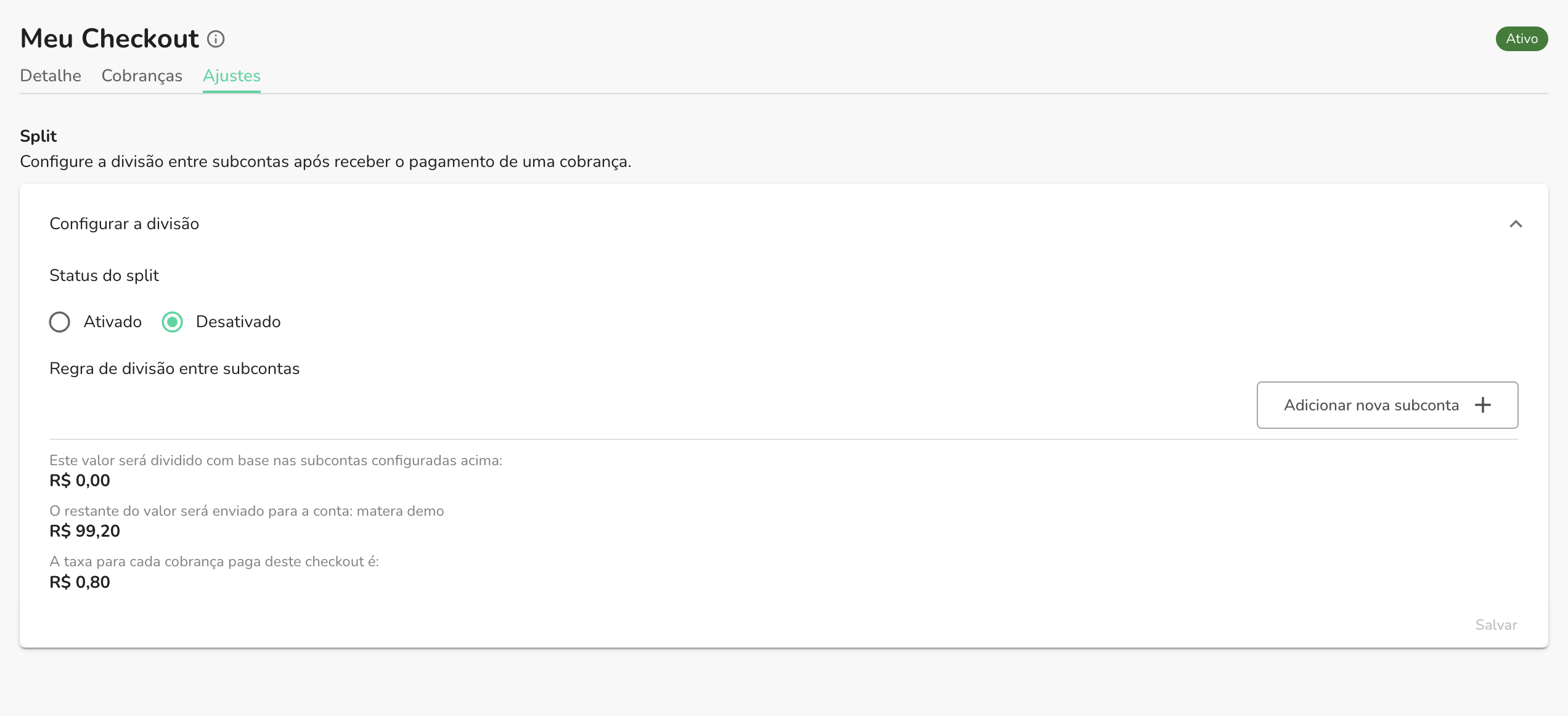Viewport: 1568px width, 716px height.
Task: Switch to the Detalhe tab
Action: click(51, 75)
